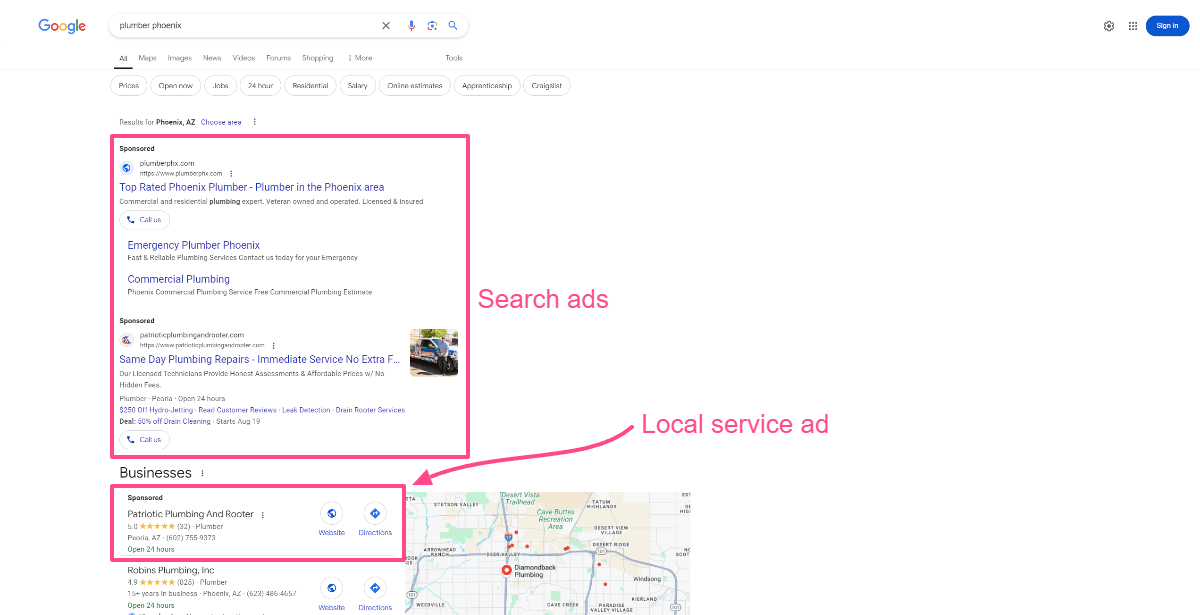Apply the Open now filter chip
The image size is (1200, 615).
pyautogui.click(x=176, y=86)
